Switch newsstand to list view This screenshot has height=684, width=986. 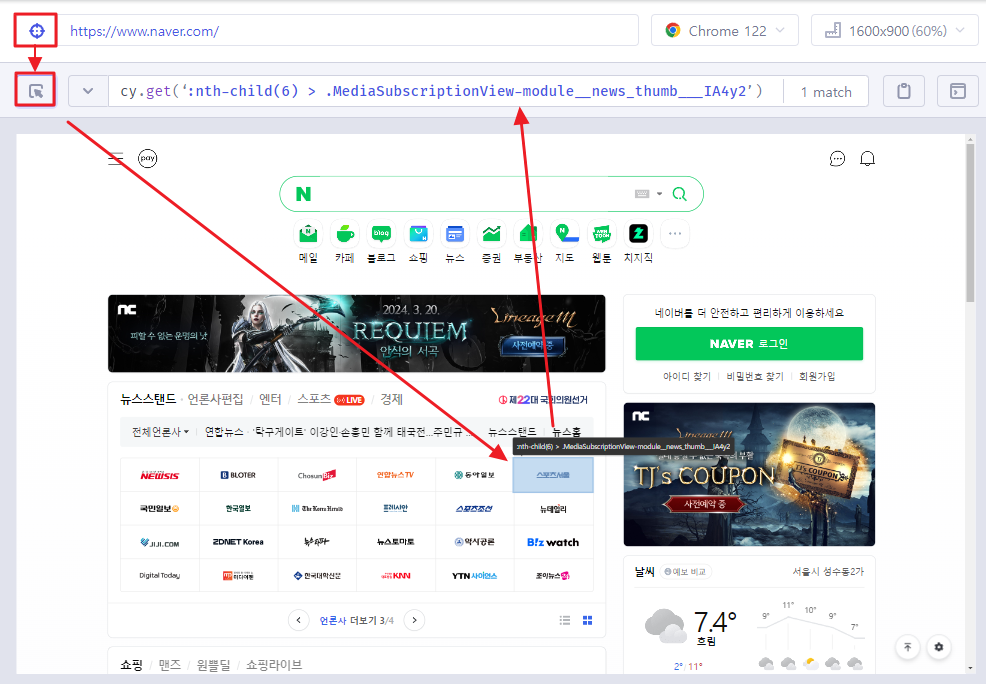pos(565,621)
